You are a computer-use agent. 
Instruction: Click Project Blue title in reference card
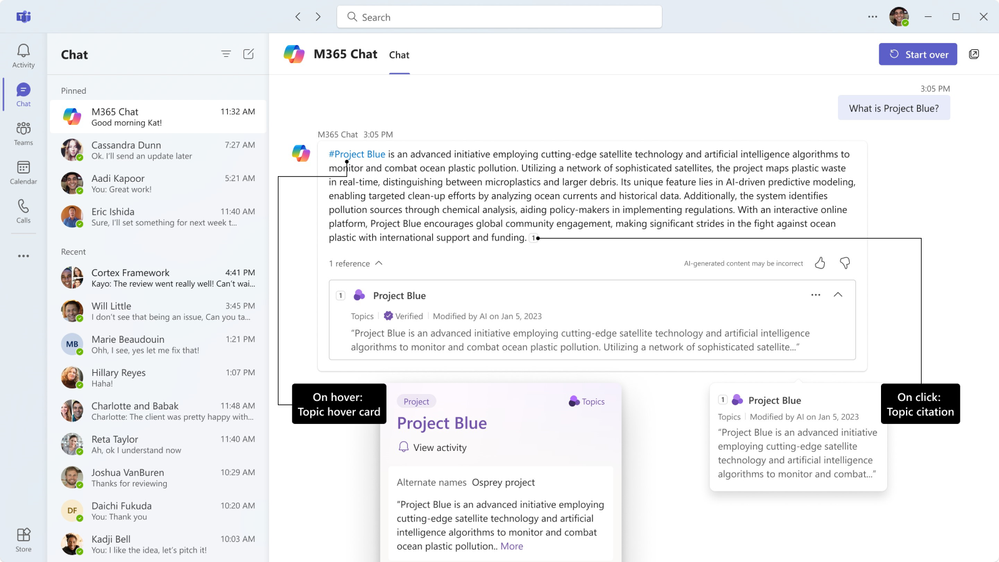pyautogui.click(x=399, y=296)
